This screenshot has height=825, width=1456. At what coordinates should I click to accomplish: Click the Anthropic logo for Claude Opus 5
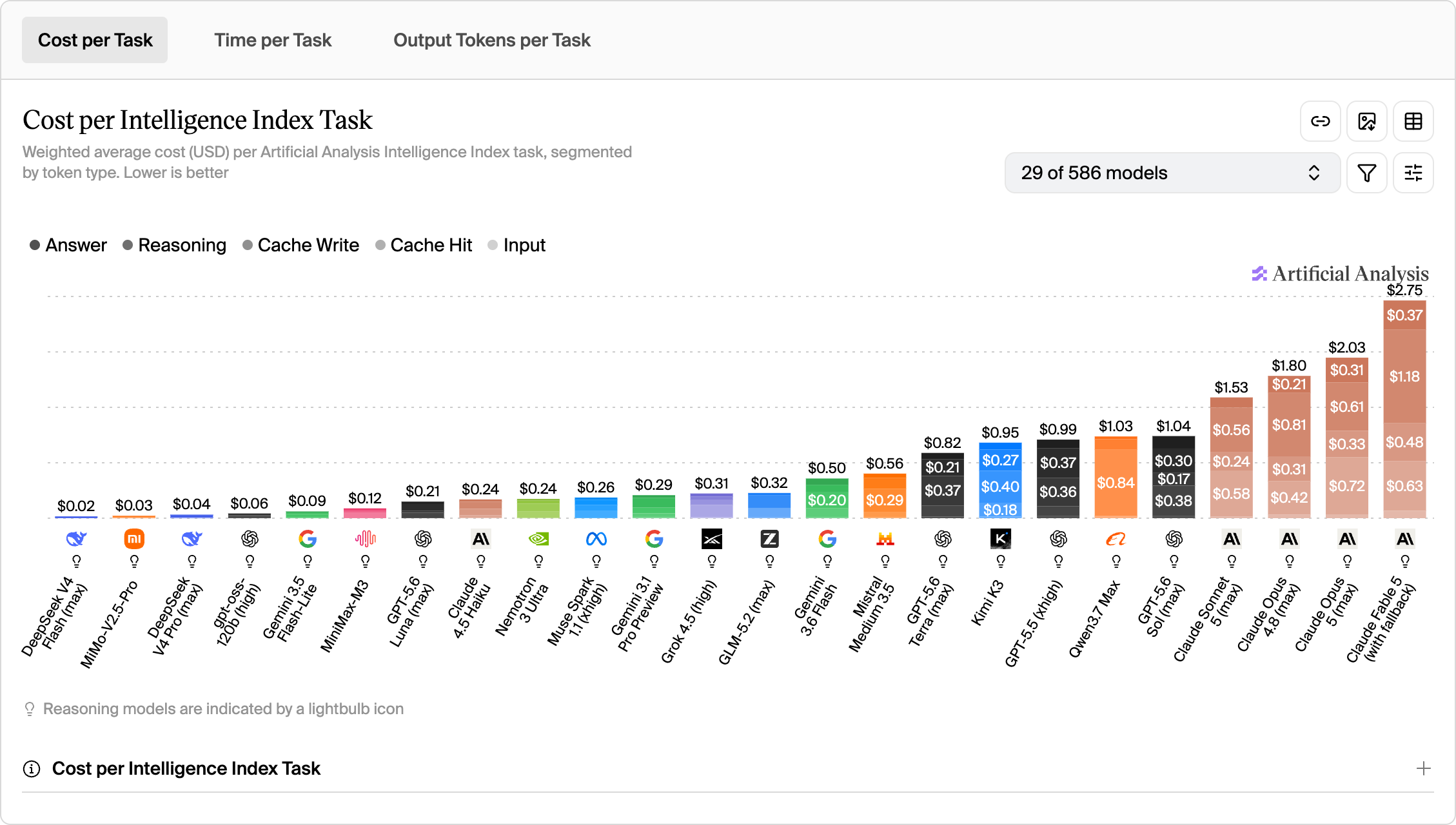(1347, 539)
